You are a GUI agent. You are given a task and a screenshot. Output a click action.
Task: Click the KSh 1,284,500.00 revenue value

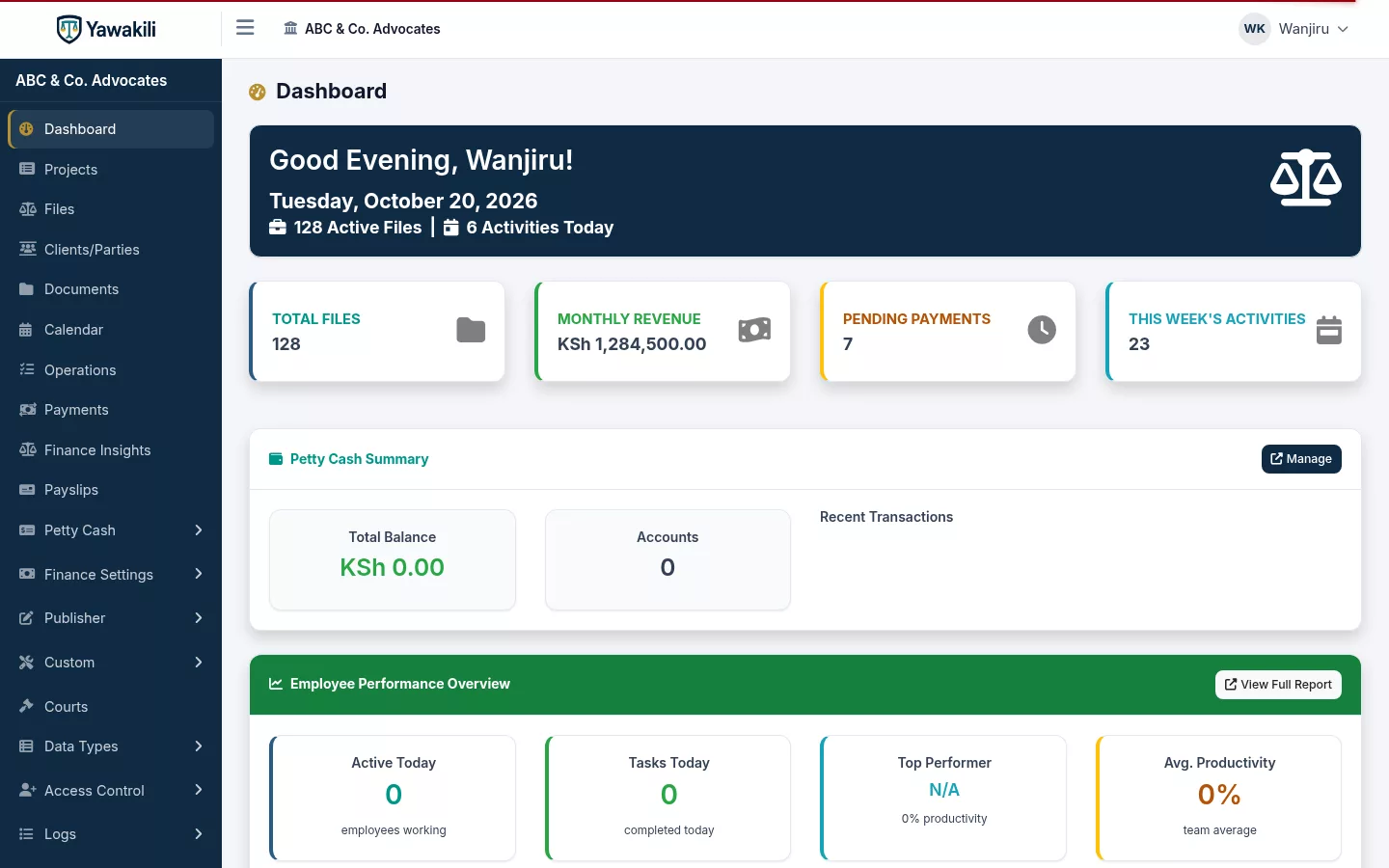tap(632, 344)
